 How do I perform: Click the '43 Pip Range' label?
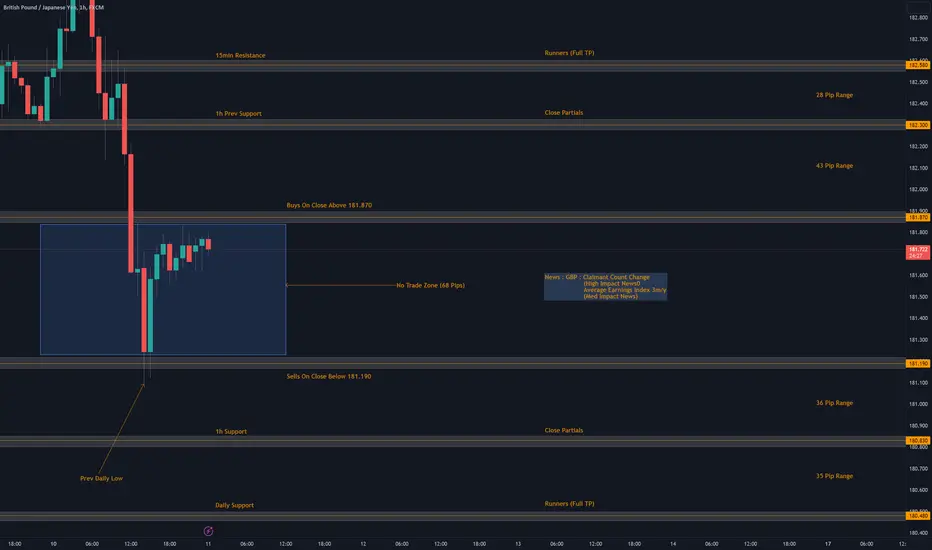click(834, 166)
